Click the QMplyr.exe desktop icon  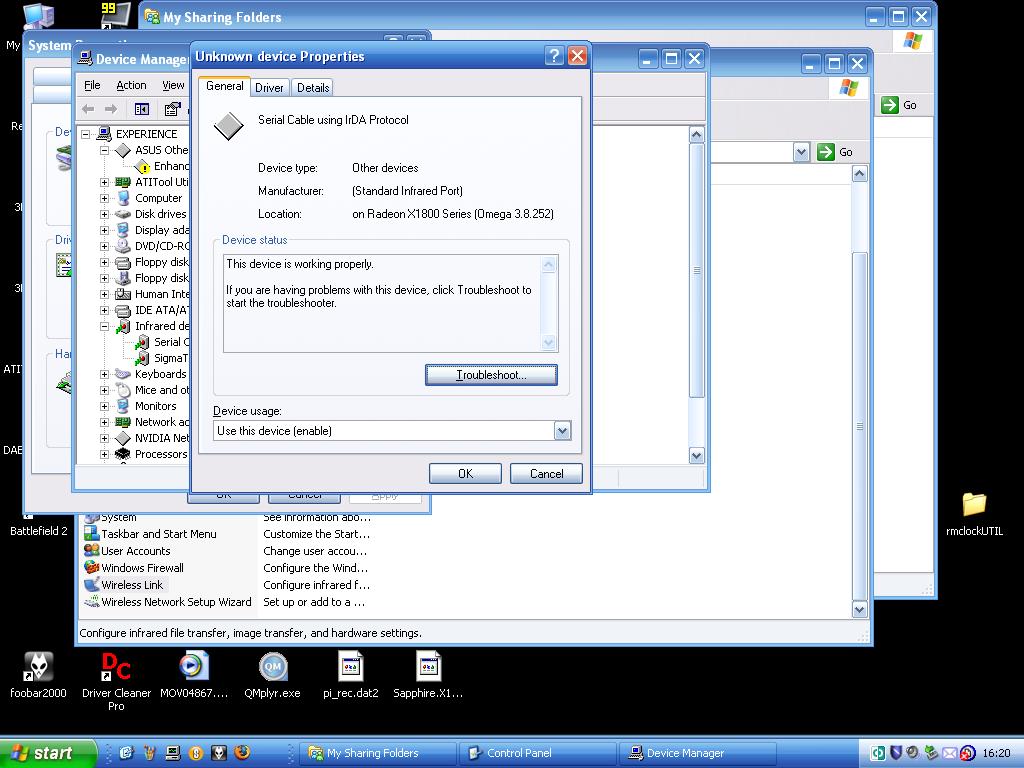click(x=272, y=667)
